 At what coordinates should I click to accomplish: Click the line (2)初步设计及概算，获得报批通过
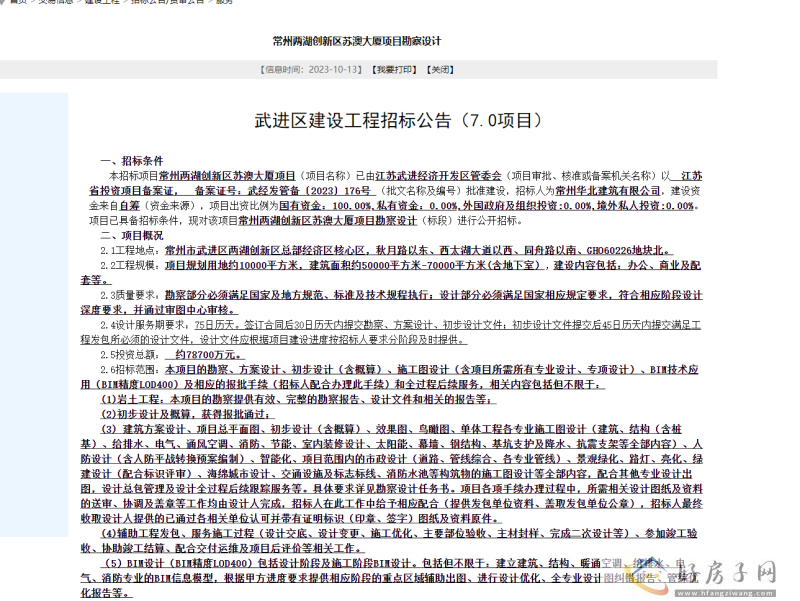188,414
